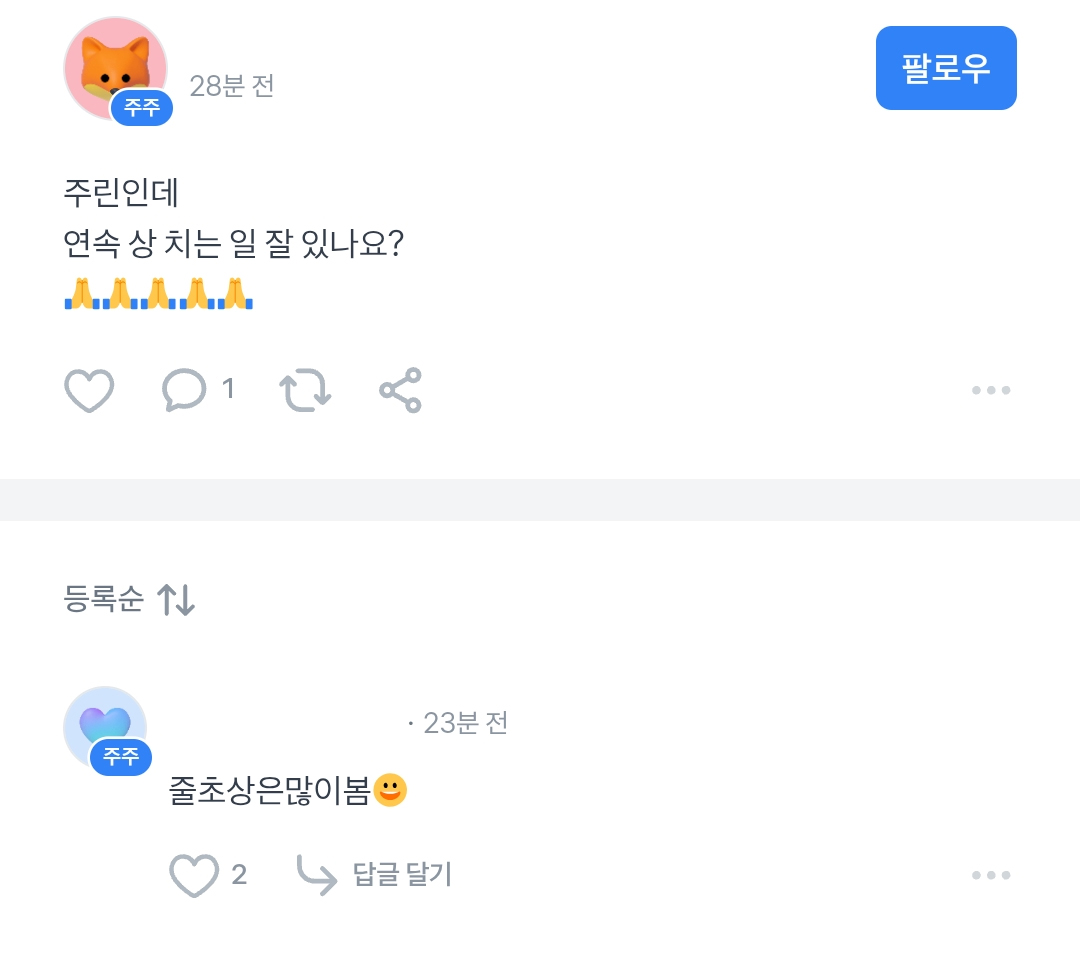Open comments via speech bubble icon
1080x959 pixels.
pyautogui.click(x=184, y=390)
